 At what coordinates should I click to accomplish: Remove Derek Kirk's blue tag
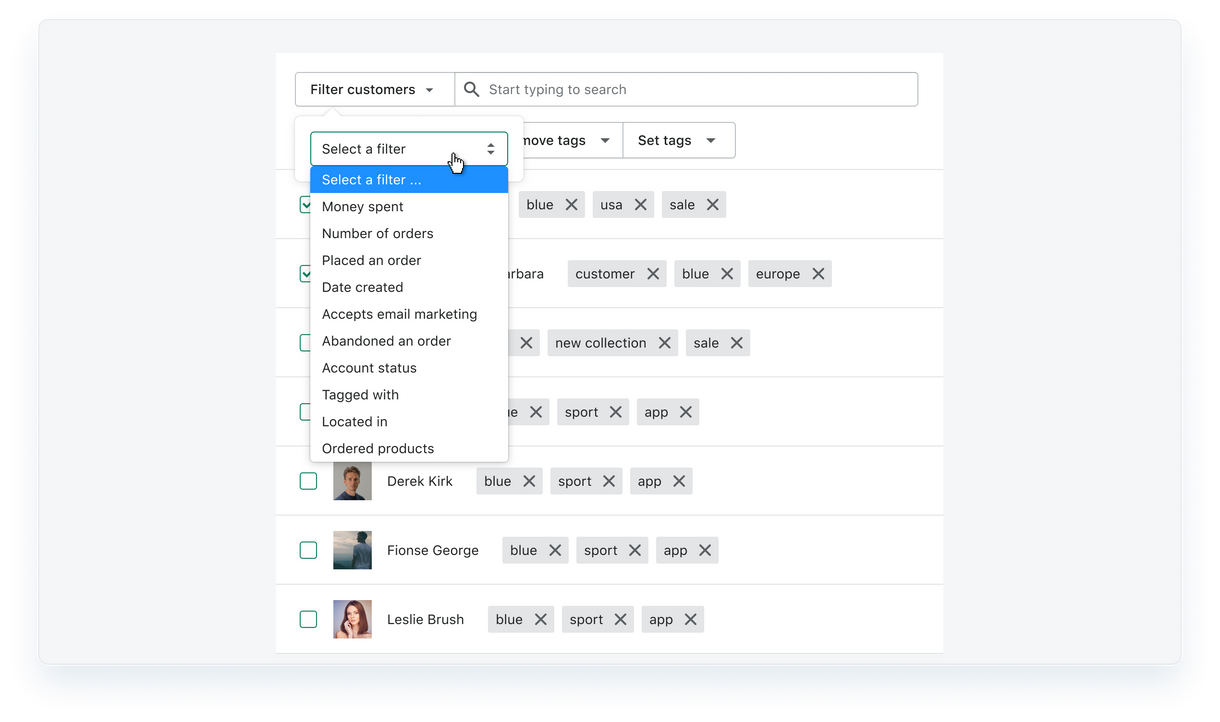pos(529,481)
